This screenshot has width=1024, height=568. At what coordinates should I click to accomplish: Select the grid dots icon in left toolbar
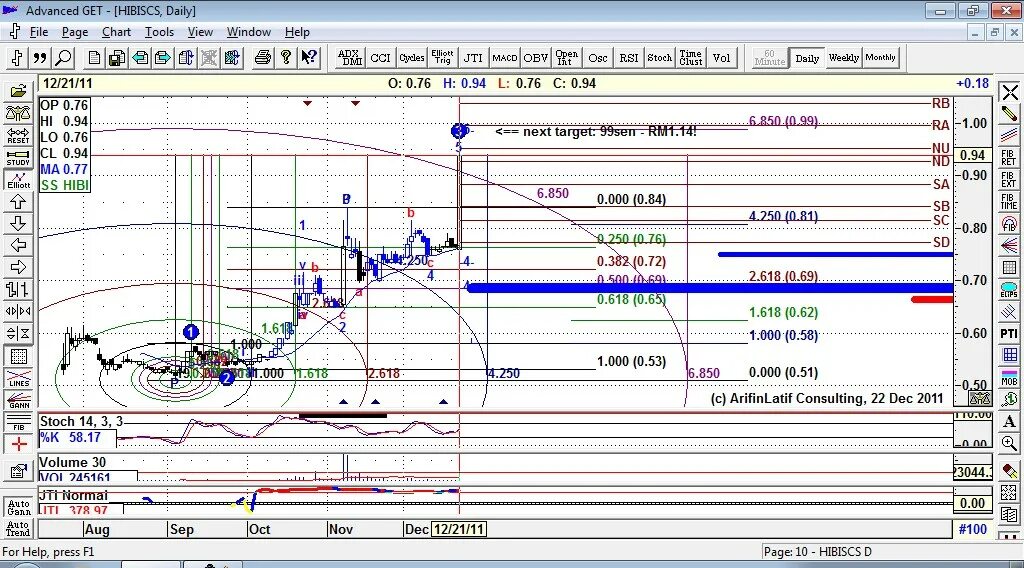click(x=18, y=356)
